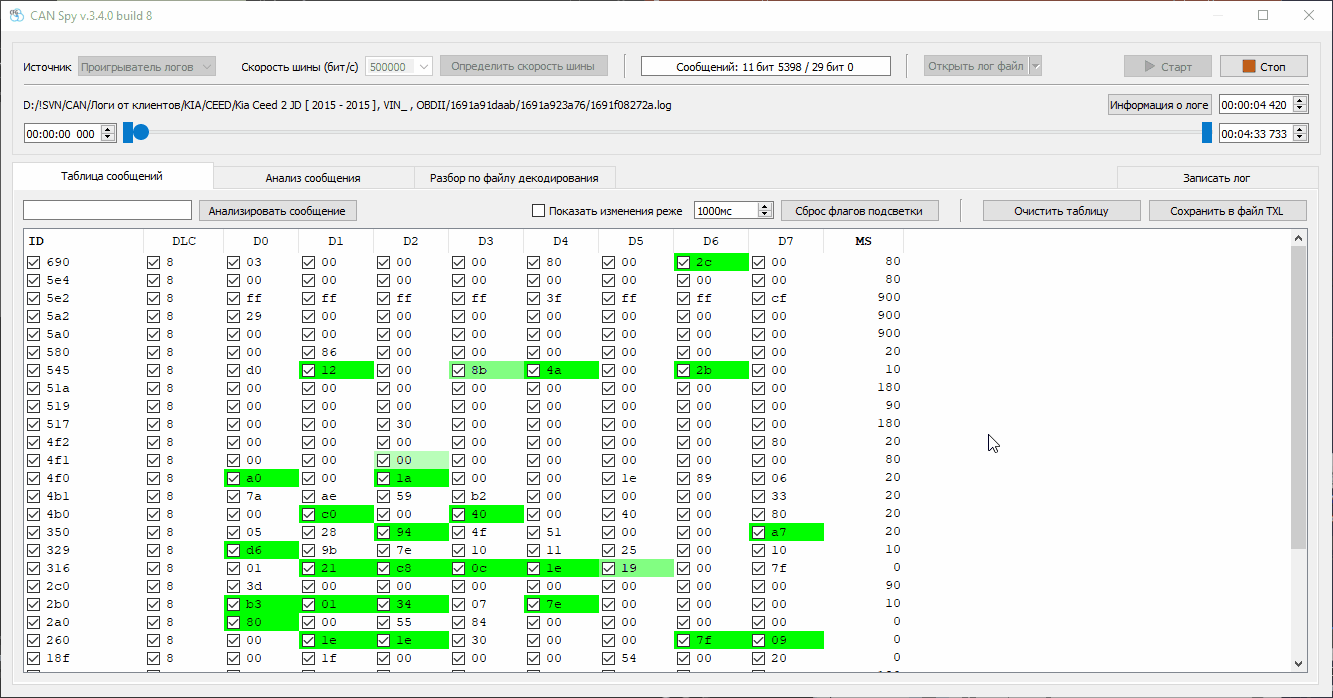1333x698 pixels.
Task: Increase the 1000мс interval with up arrow
Action: point(766,207)
